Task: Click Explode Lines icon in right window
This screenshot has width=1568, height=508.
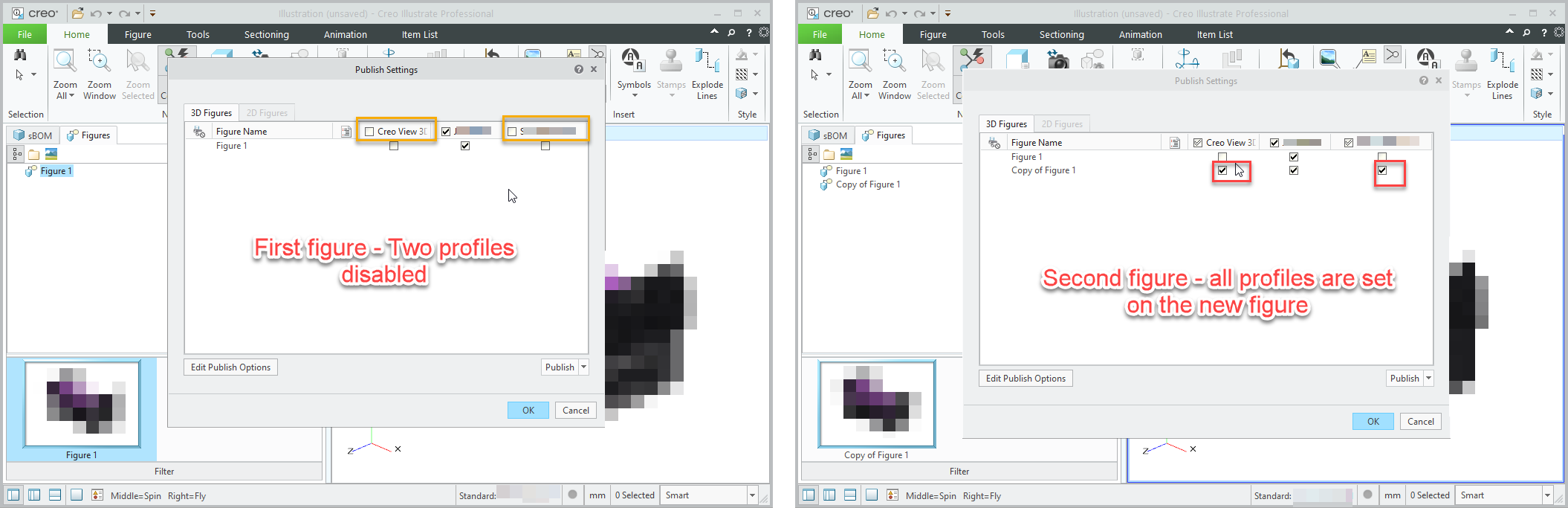Action: tap(1502, 62)
